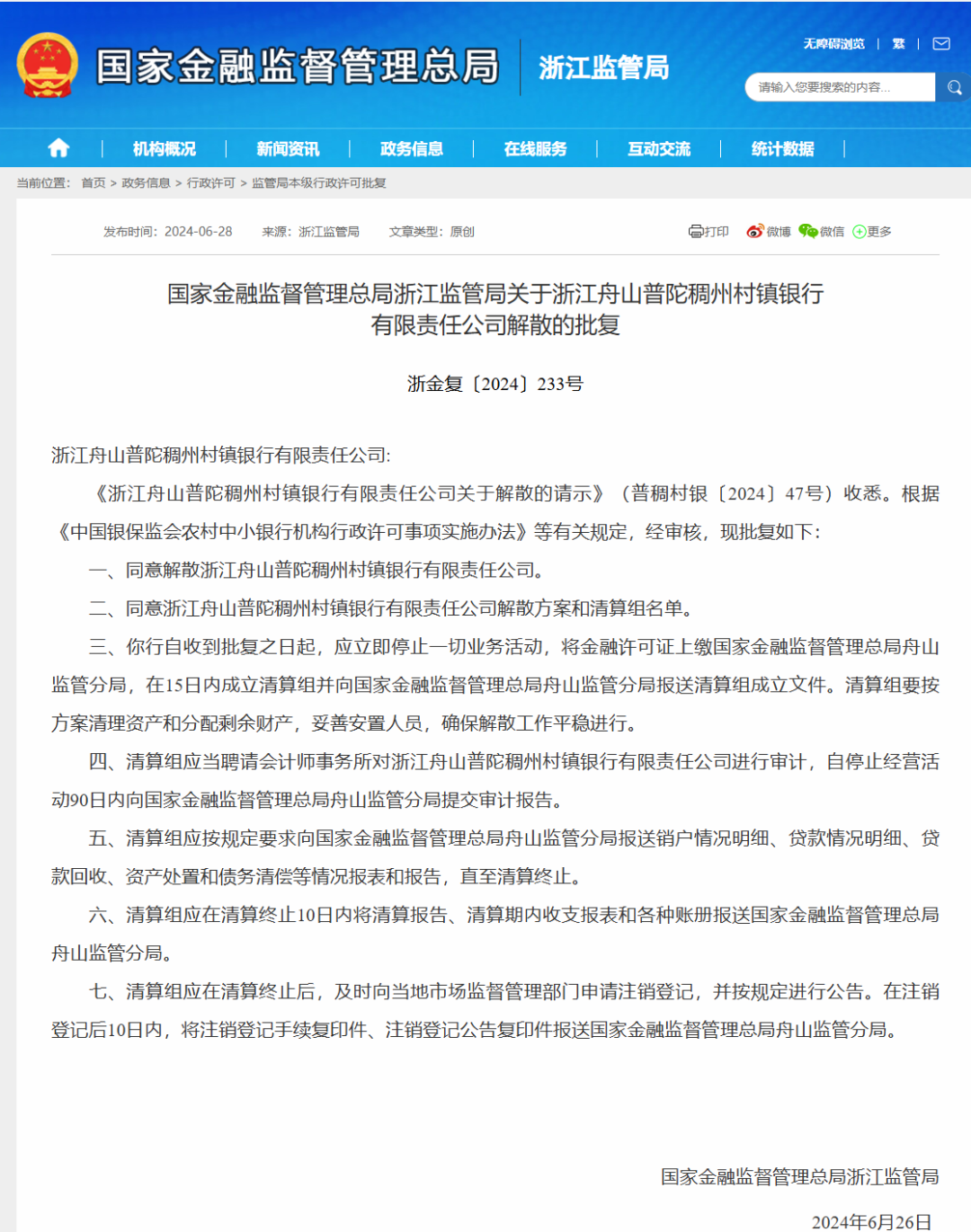Open the 在线服务 menu
This screenshot has height=1232, width=971.
click(x=538, y=148)
